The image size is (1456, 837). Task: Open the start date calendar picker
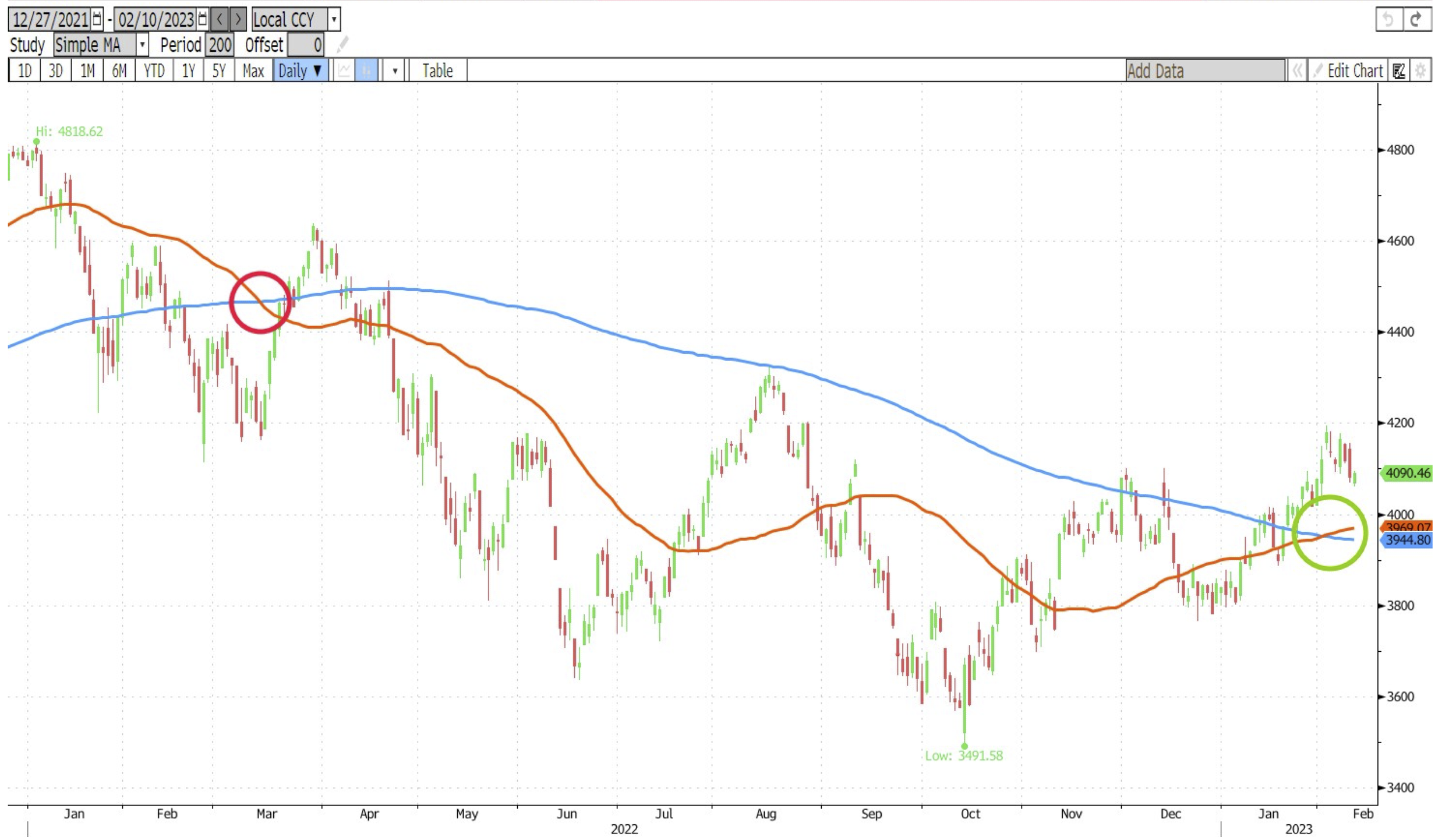click(97, 20)
